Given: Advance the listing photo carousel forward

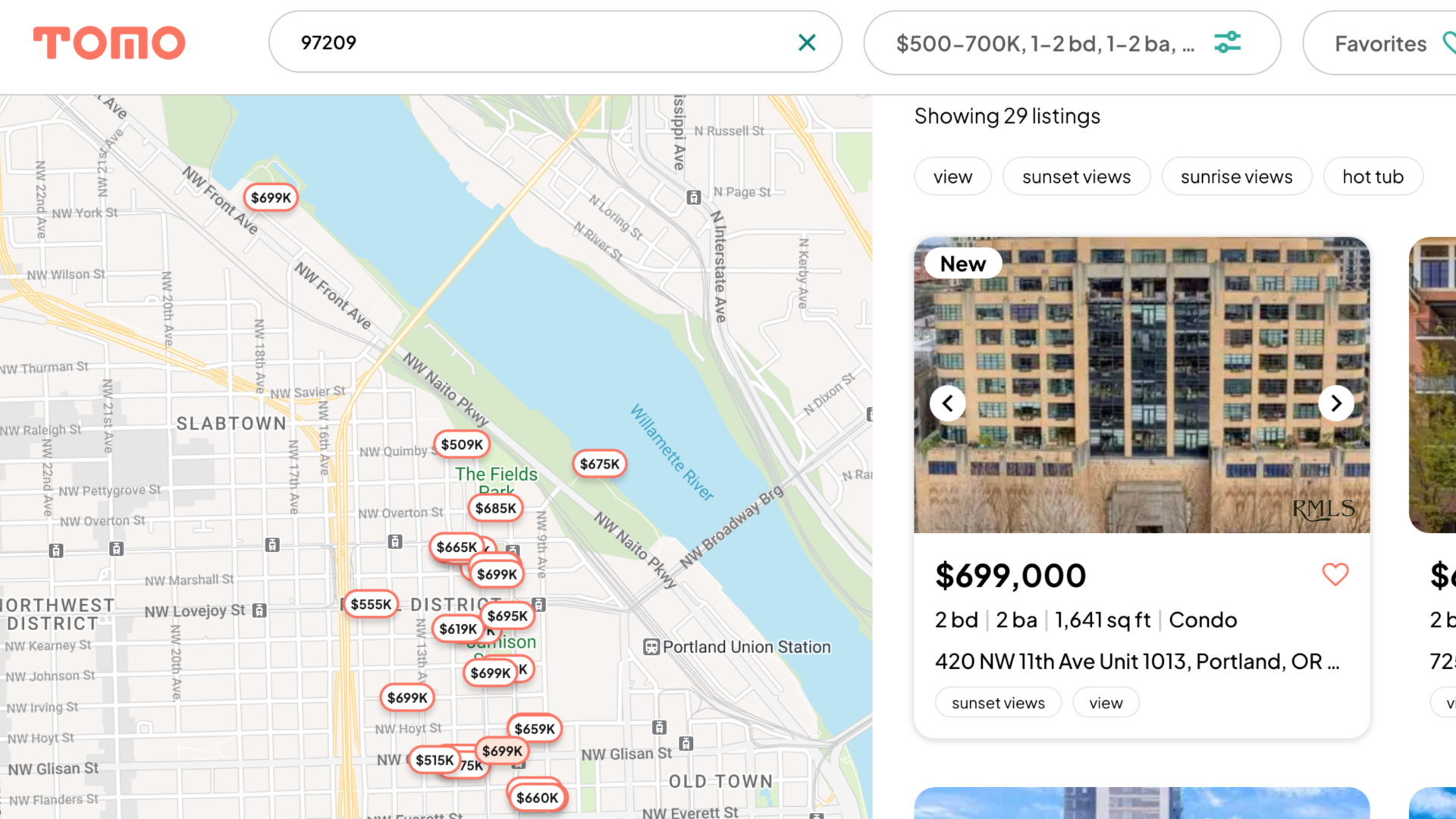Looking at the screenshot, I should click(1337, 403).
